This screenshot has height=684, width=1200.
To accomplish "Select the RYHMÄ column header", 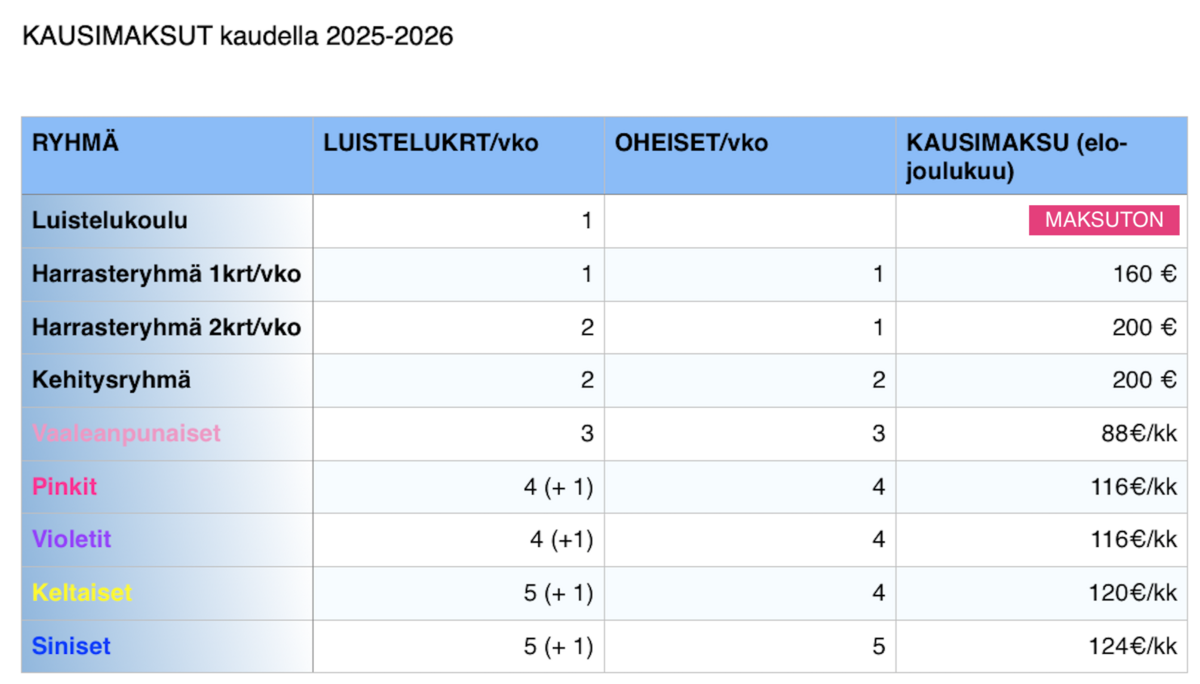I will (167, 156).
